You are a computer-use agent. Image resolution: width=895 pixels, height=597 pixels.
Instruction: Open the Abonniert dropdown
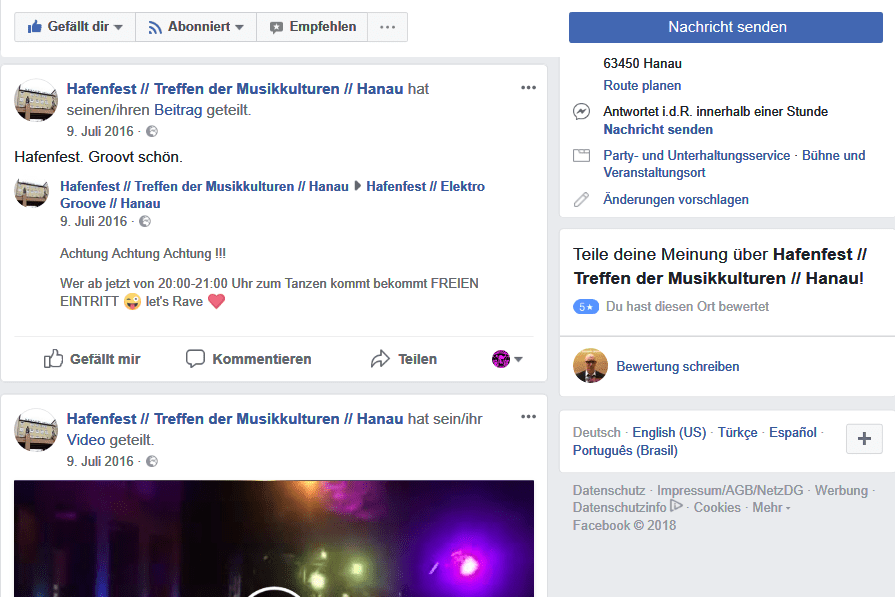[196, 27]
